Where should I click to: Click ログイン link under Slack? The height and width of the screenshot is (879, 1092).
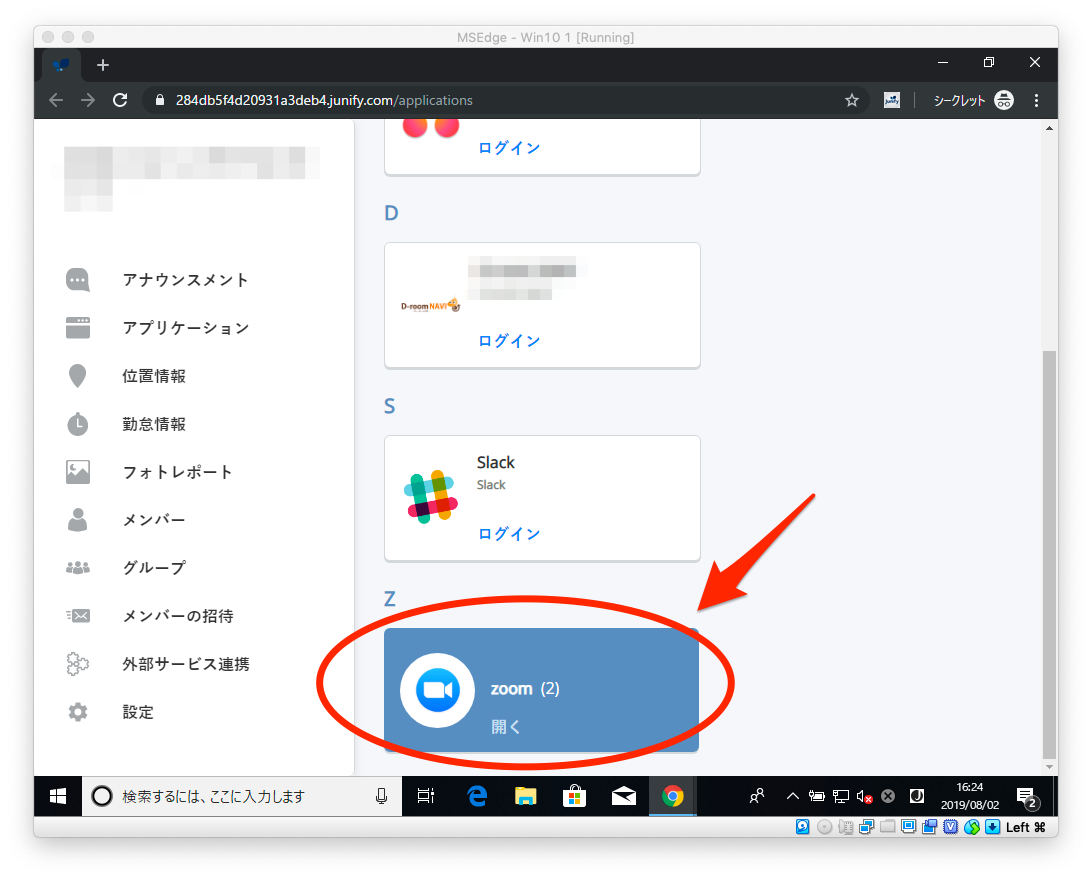(509, 534)
